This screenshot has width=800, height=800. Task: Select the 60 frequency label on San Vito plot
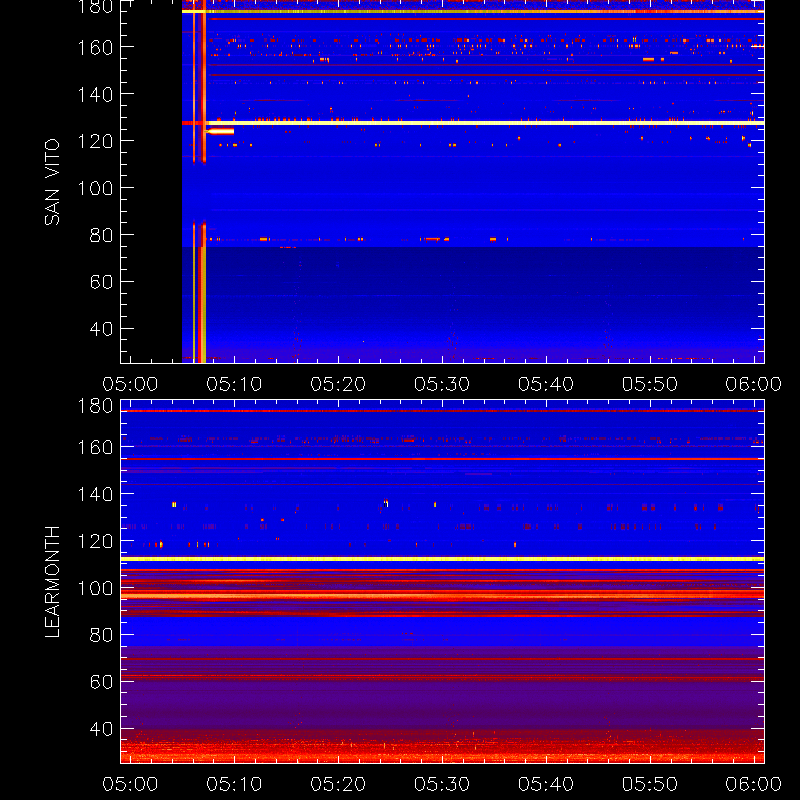(x=101, y=282)
